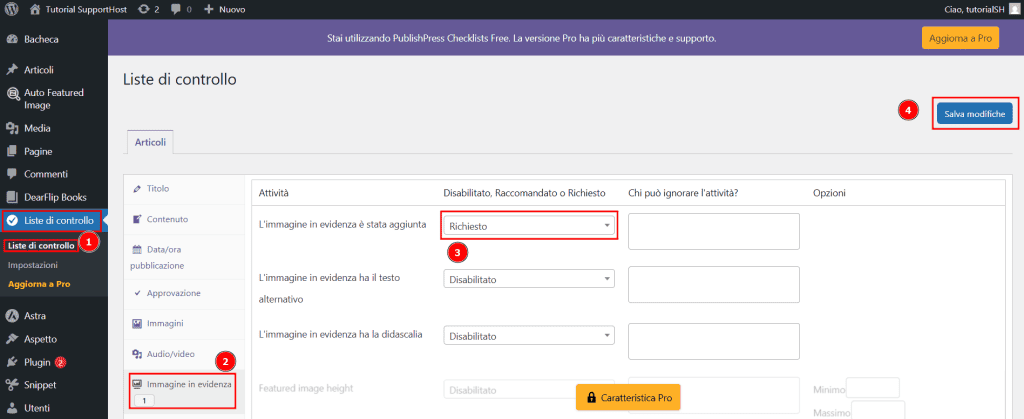
Task: Click ignore field for didascalia row
Action: (x=714, y=341)
